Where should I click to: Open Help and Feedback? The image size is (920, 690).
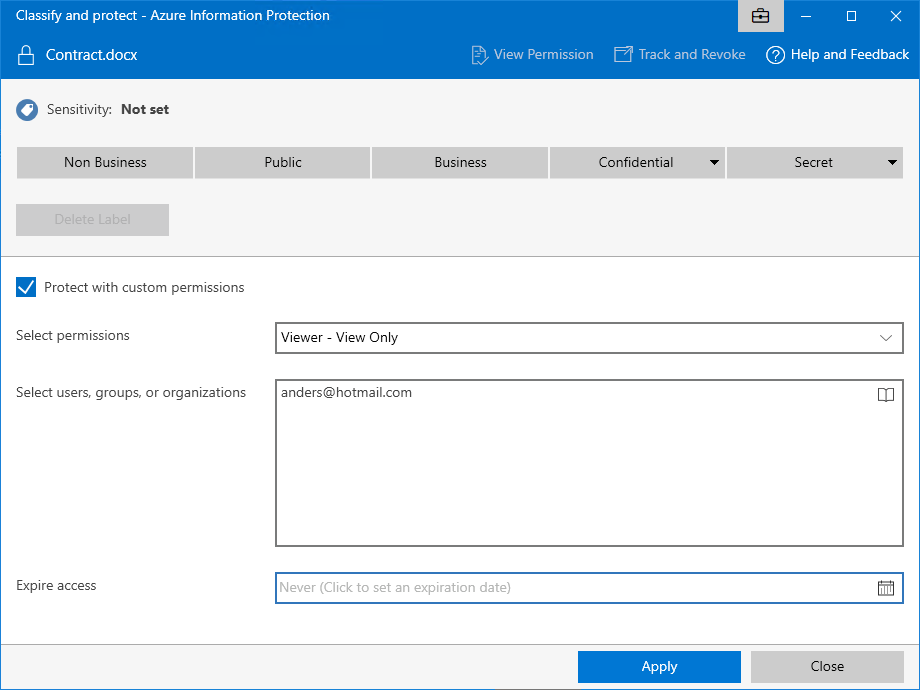click(x=837, y=55)
